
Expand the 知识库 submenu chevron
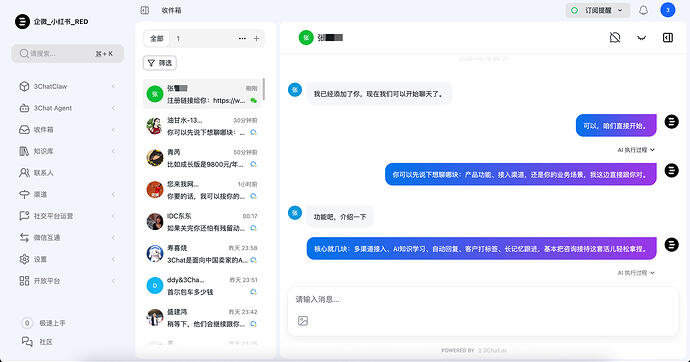(114, 151)
